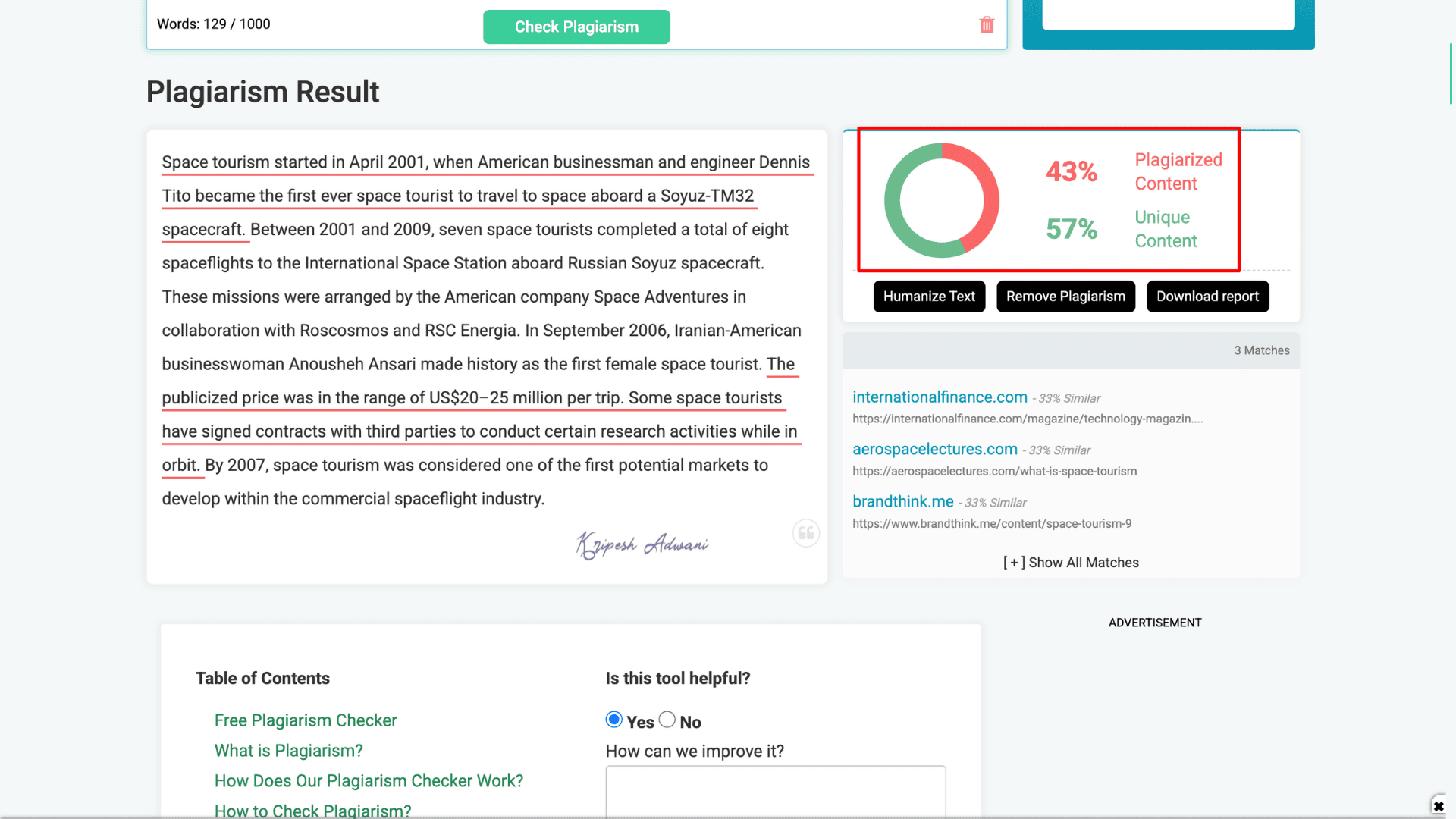Click the red trash delete icon
The height and width of the screenshot is (819, 1456).
(987, 25)
